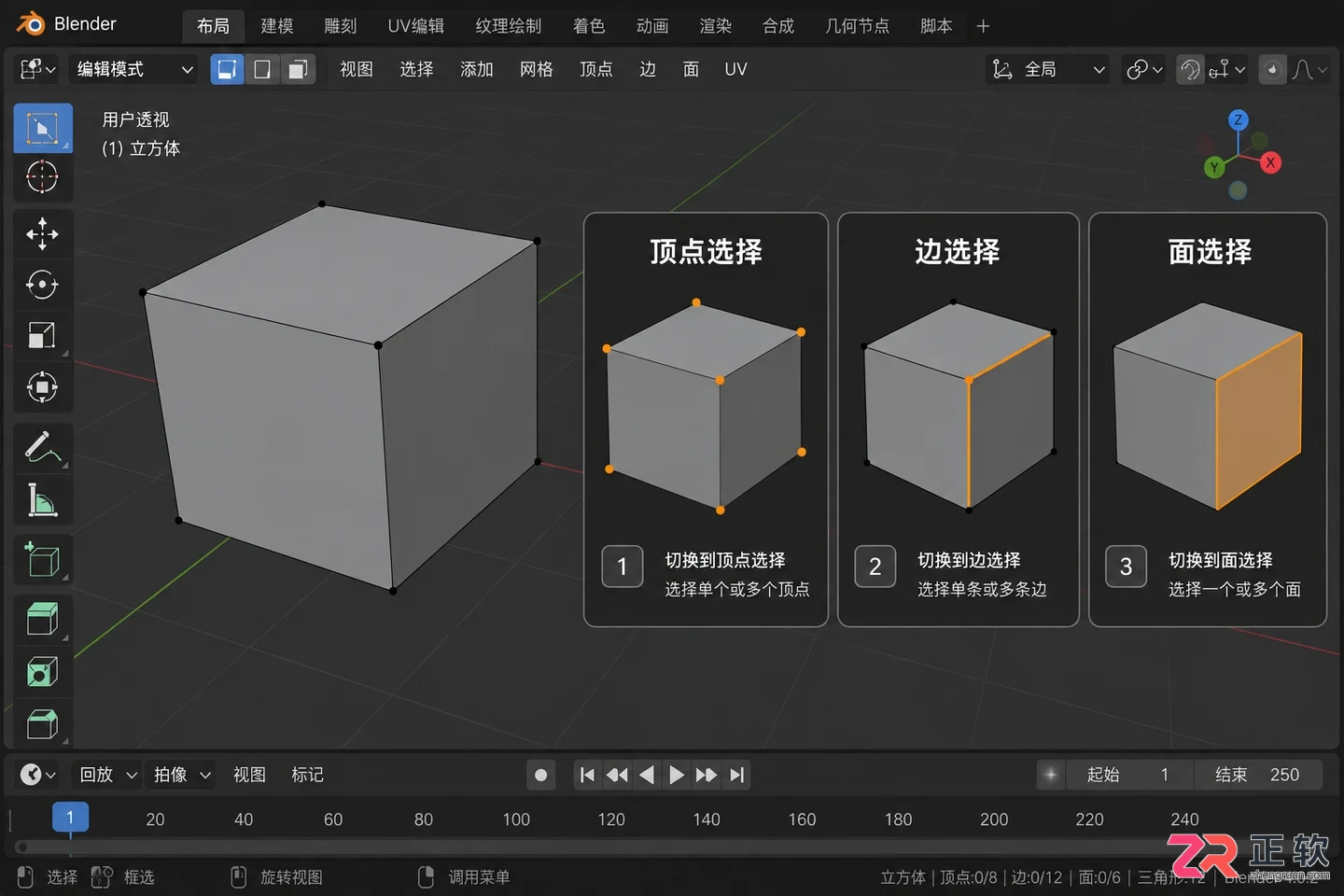Open the editor type dropdown in viewport header

37,69
